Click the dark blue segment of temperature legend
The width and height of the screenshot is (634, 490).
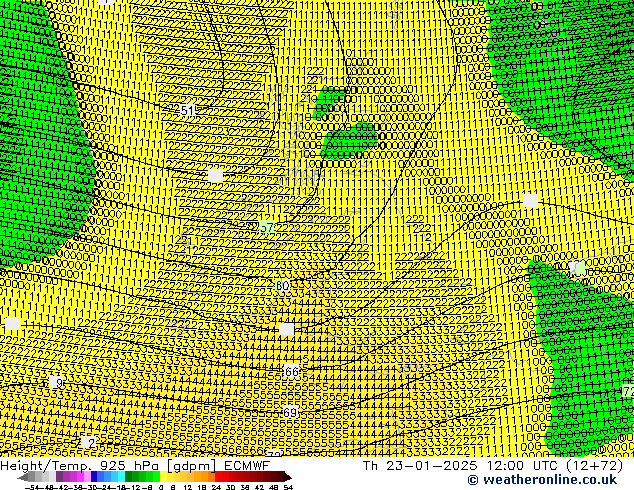[94, 477]
